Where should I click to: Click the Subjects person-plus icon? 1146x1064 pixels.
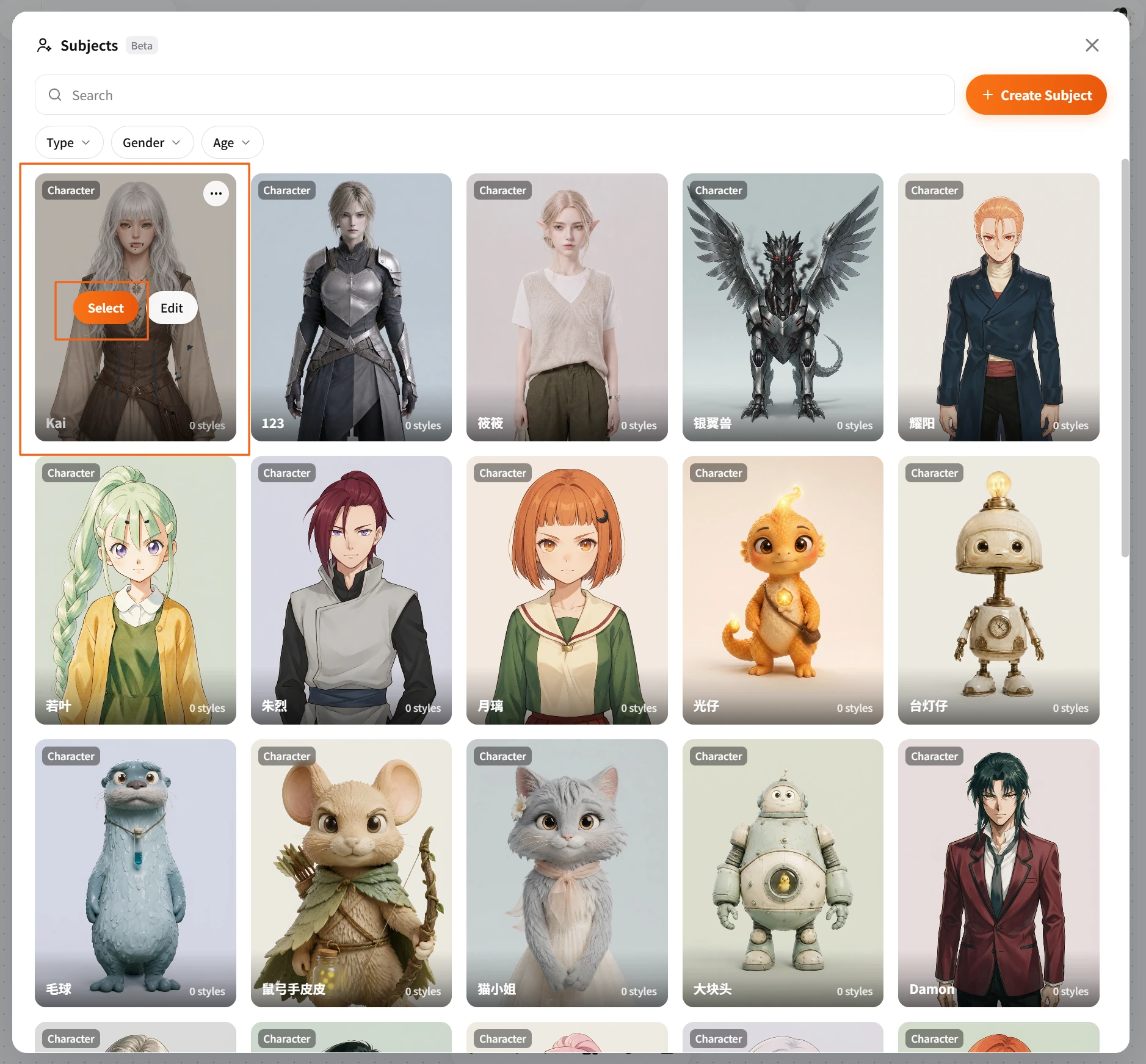(x=44, y=46)
